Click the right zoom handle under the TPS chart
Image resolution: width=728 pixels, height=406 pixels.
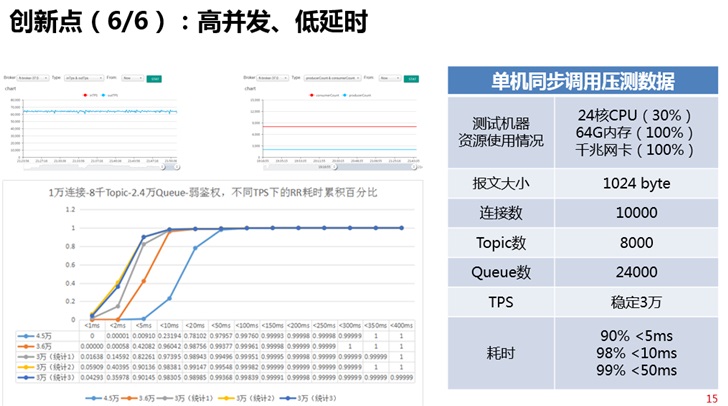click(177, 167)
